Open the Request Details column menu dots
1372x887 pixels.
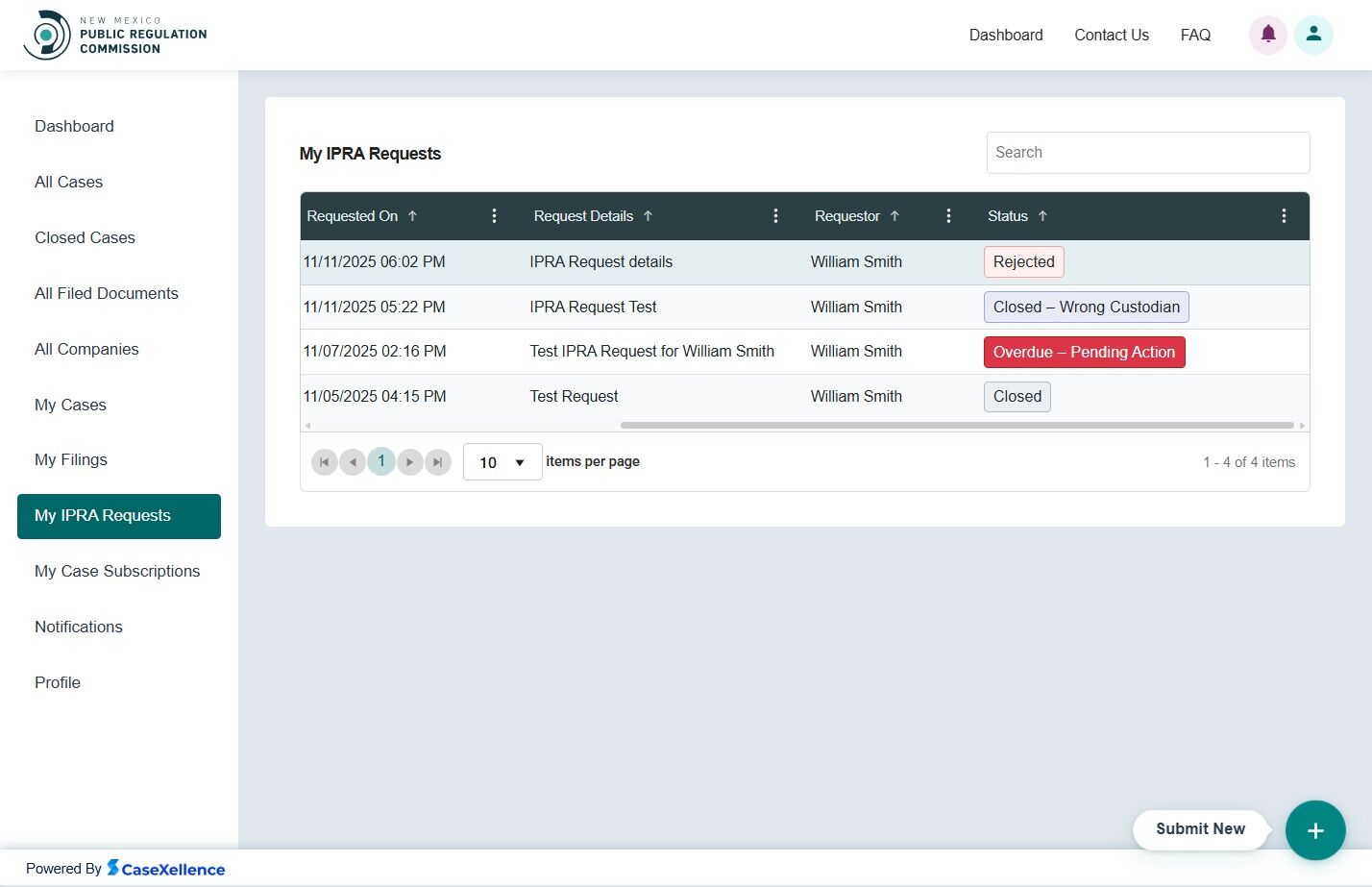(x=775, y=216)
